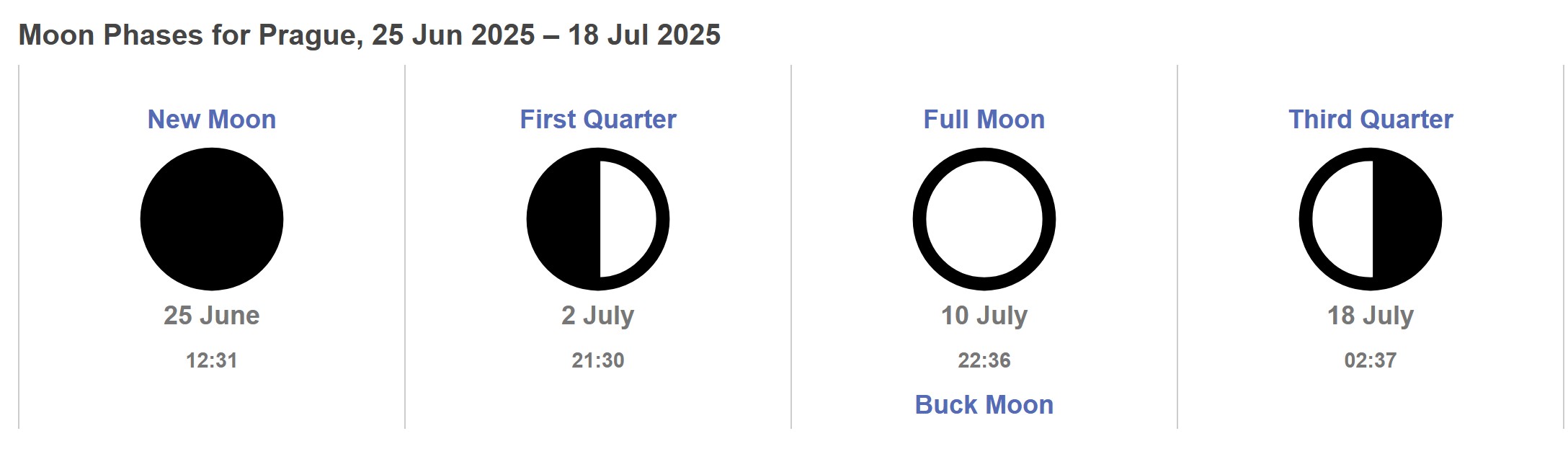Click the Third Quarter moon icon
This screenshot has height=467, width=1568.
click(x=1371, y=219)
